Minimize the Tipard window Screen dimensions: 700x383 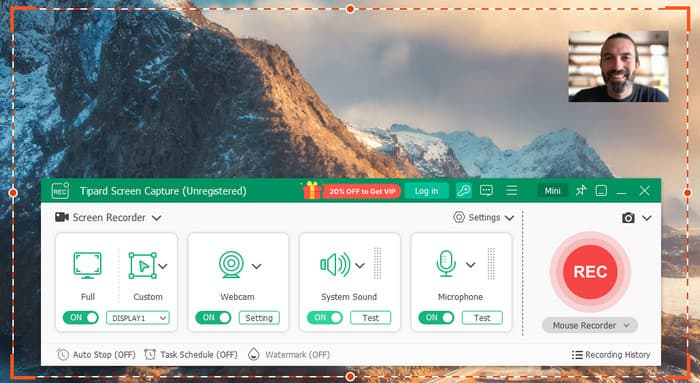click(x=621, y=192)
